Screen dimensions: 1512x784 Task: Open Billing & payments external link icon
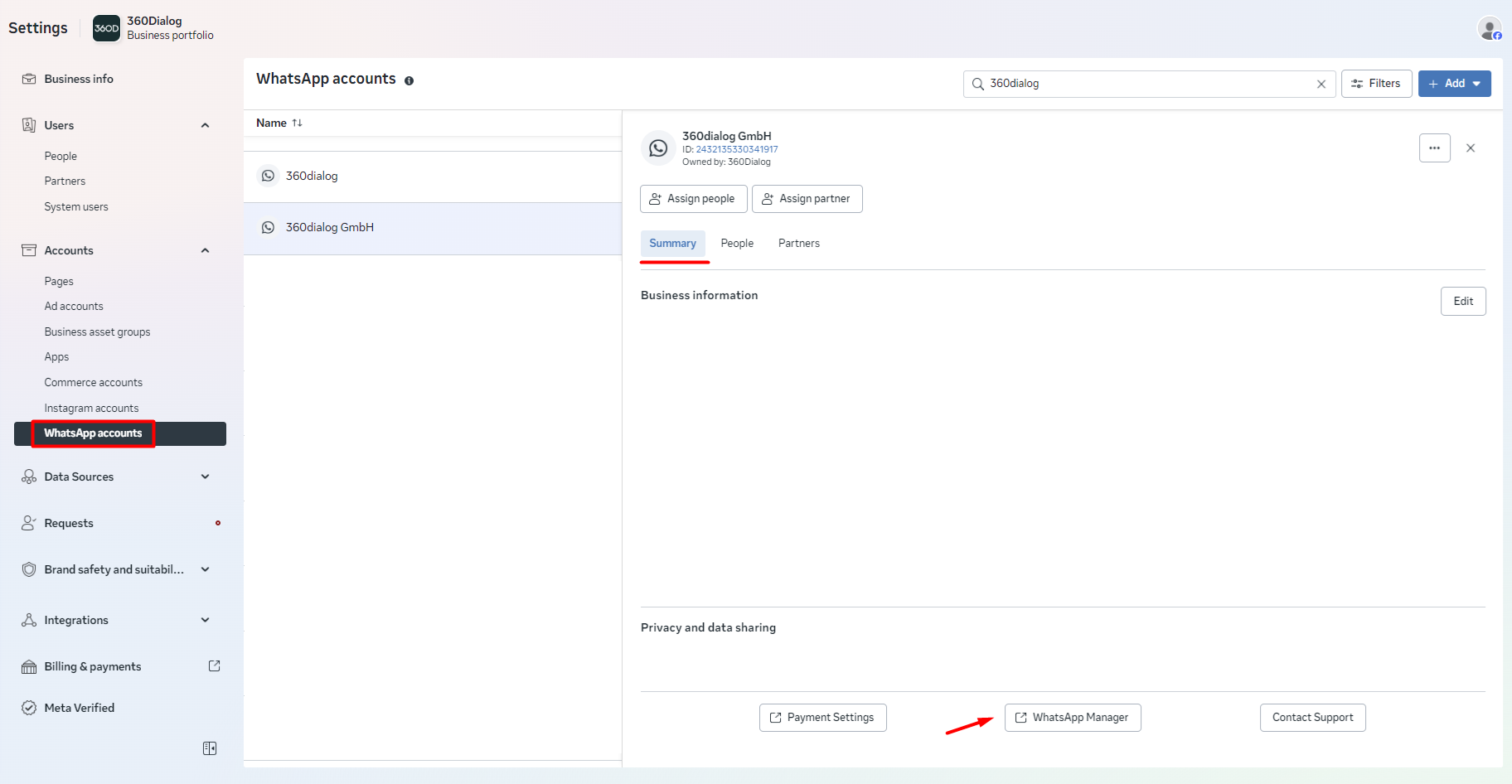click(x=214, y=666)
